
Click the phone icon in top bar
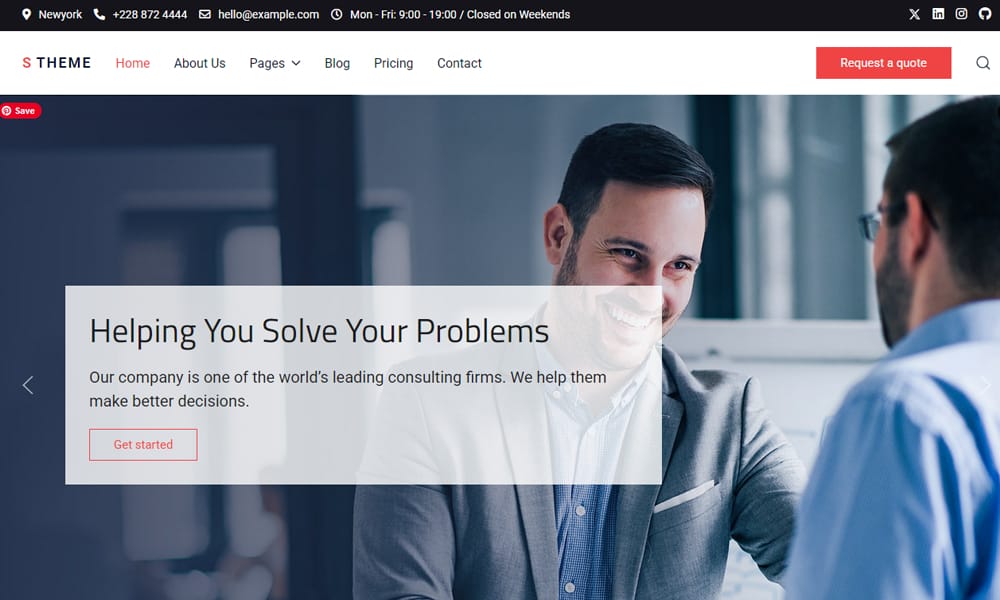coord(99,14)
